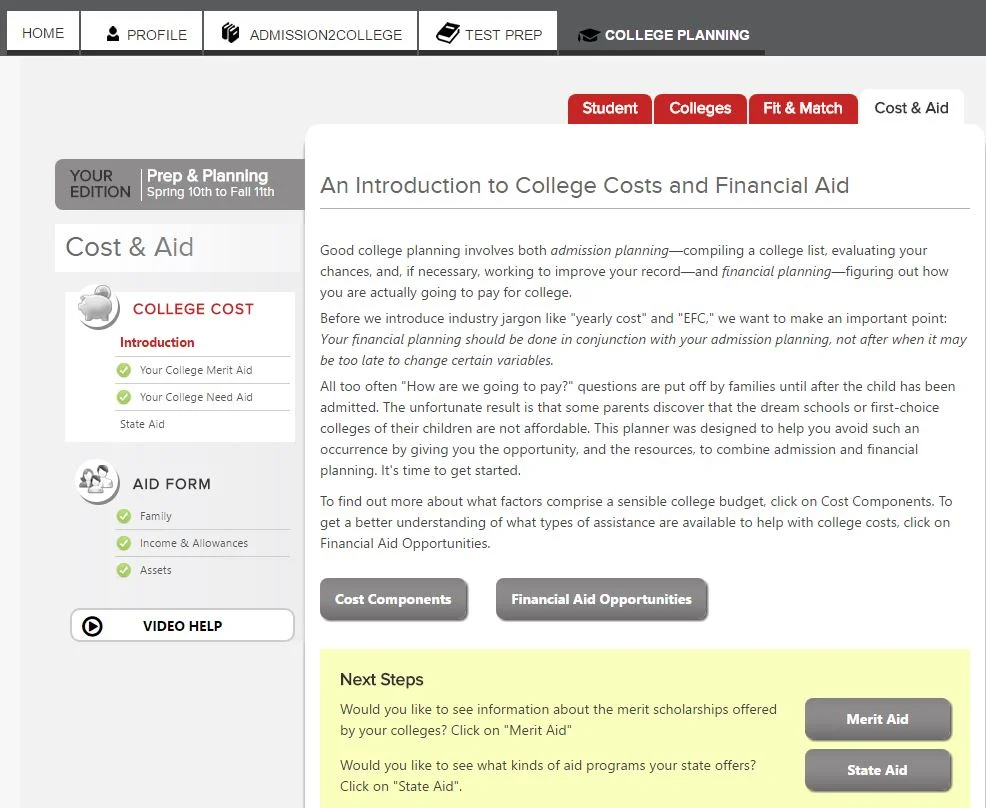Open the Family aid form link
Image resolution: width=986 pixels, height=808 pixels.
tap(155, 516)
